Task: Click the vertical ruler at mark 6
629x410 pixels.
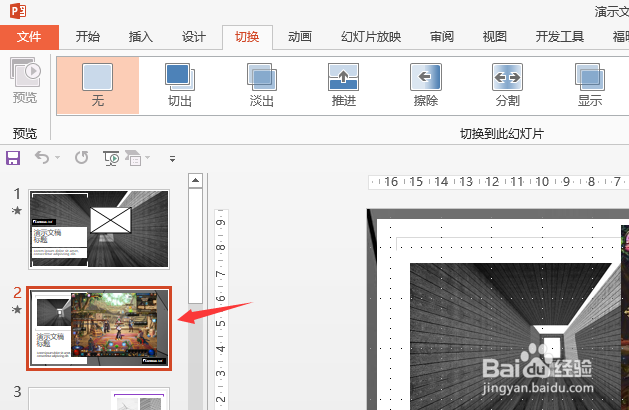Action: (x=221, y=298)
